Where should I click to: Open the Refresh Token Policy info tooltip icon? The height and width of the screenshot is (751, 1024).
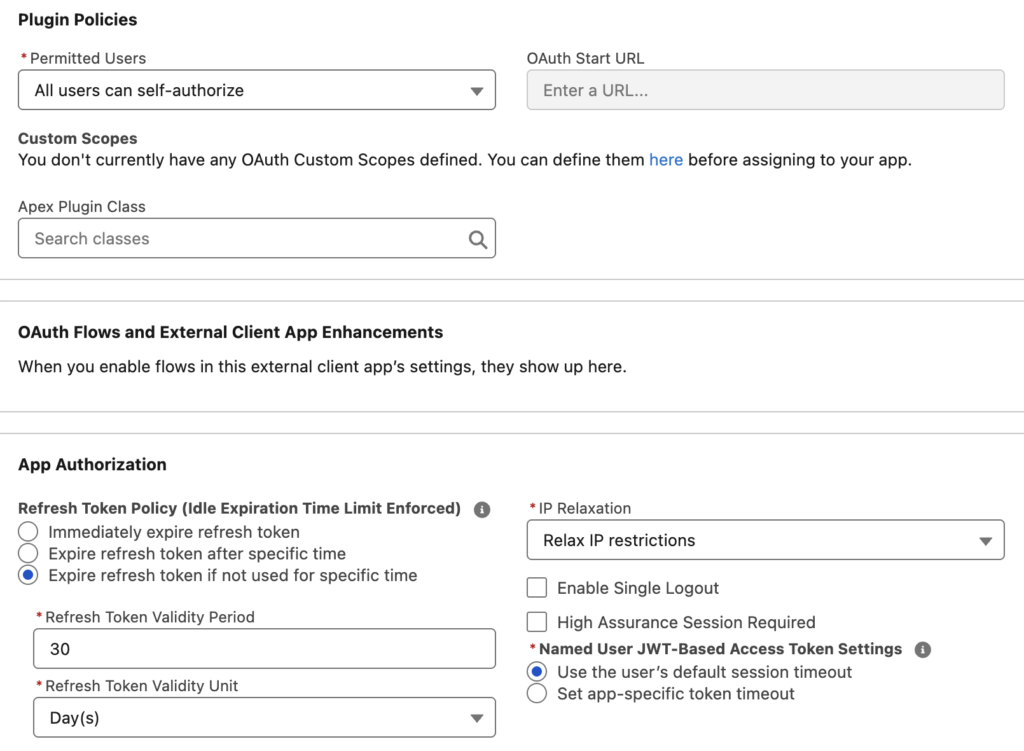(482, 509)
